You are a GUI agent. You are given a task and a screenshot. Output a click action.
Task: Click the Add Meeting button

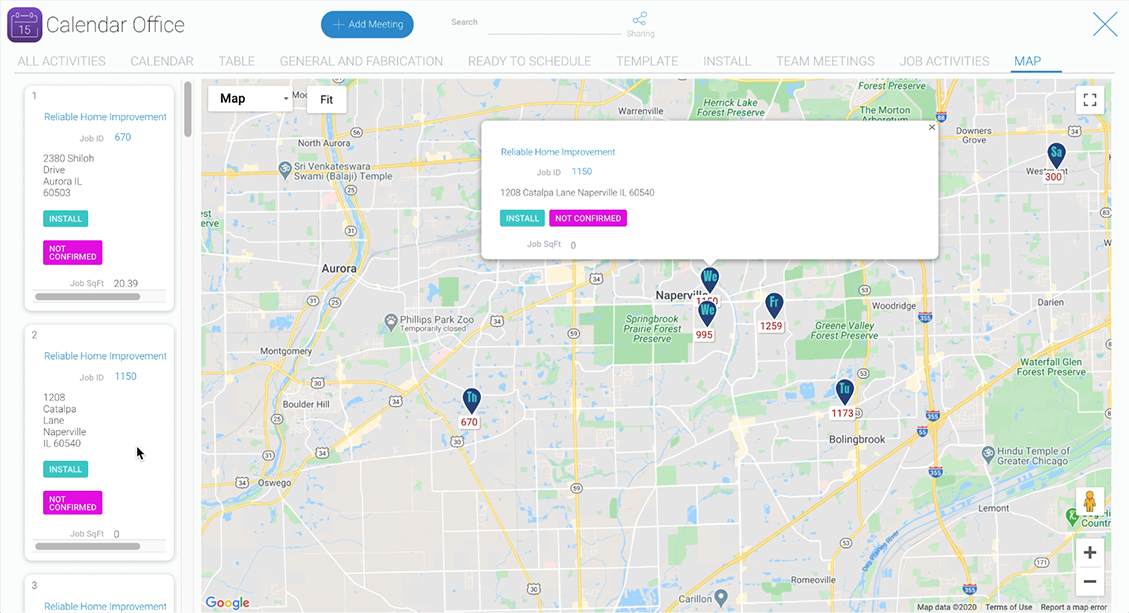[367, 24]
